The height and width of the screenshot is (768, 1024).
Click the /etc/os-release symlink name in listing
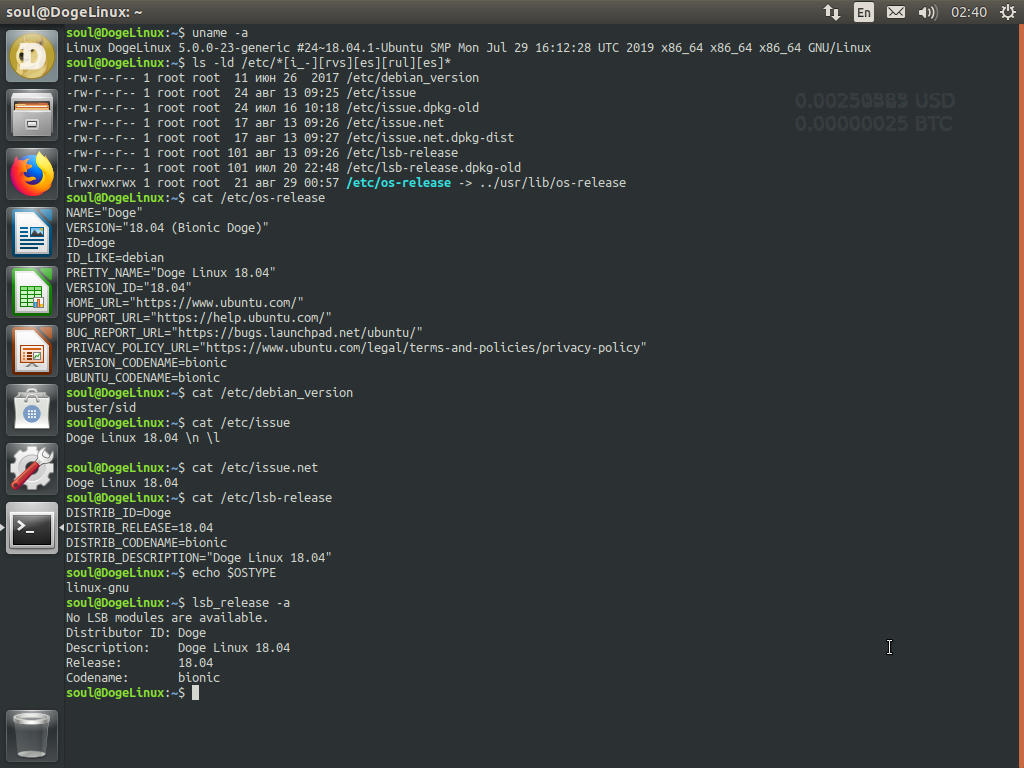click(398, 183)
